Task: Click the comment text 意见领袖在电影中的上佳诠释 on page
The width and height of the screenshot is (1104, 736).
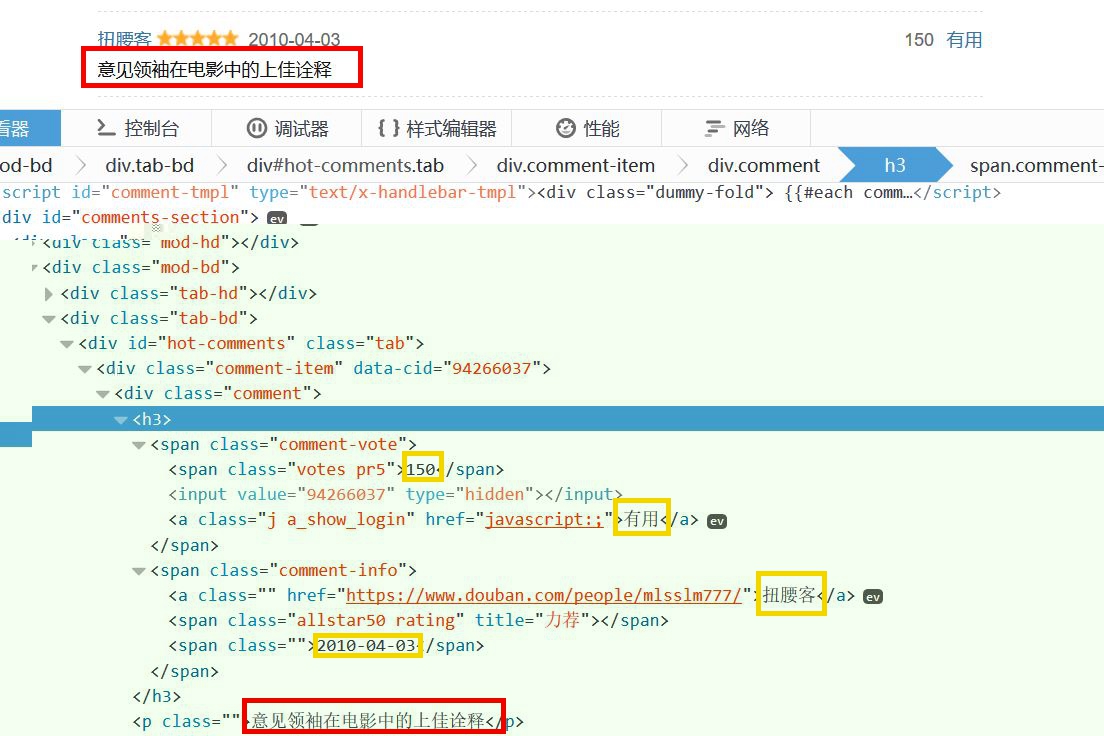Action: tap(214, 69)
